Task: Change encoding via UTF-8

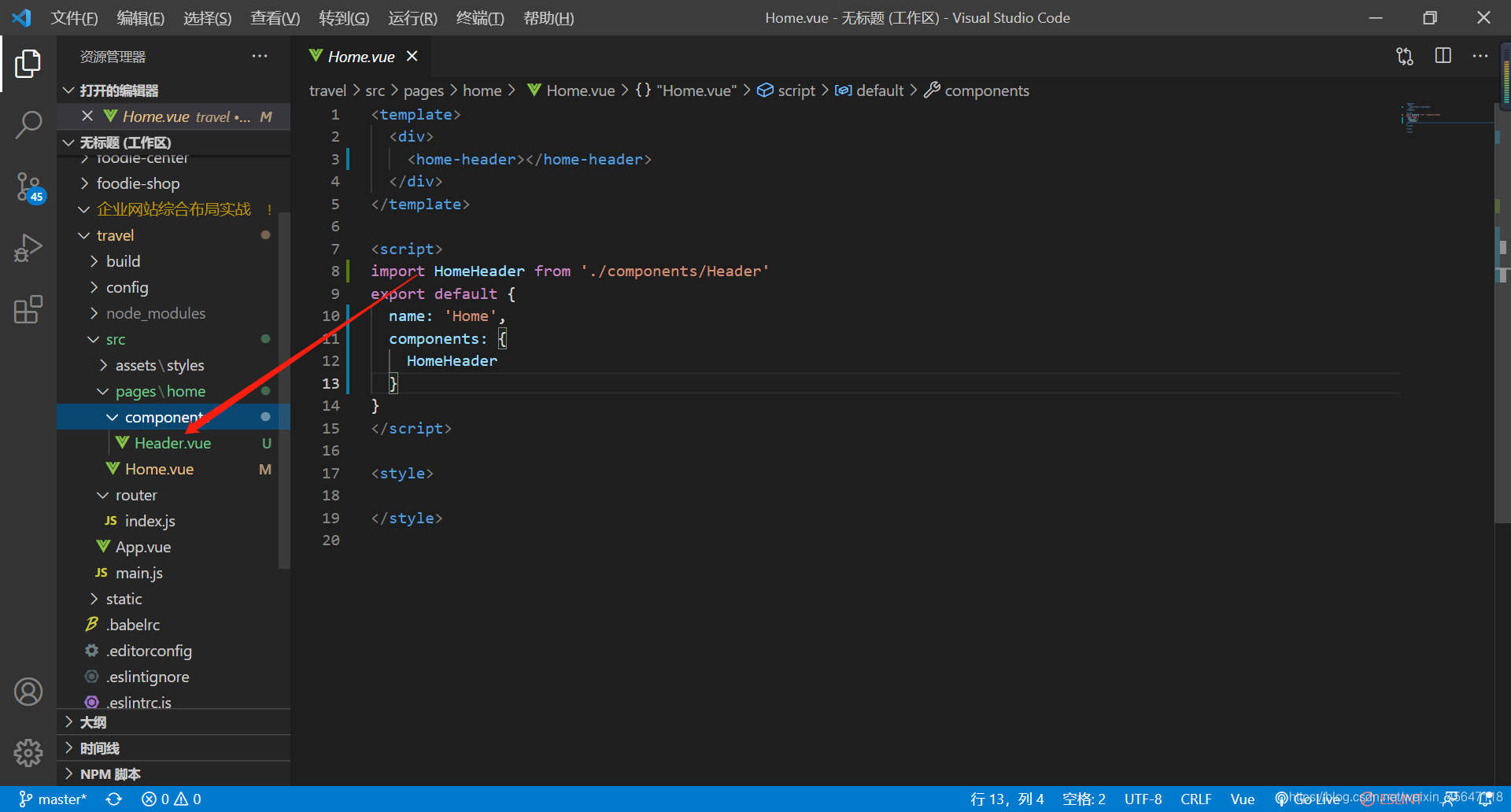Action: pyautogui.click(x=1143, y=799)
